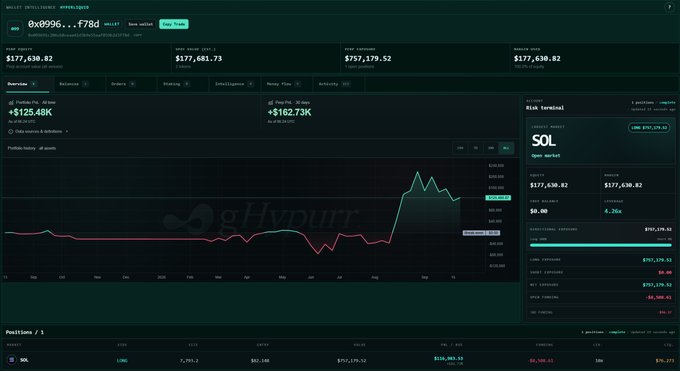This screenshot has height=371, width=680.
Task: Click the Risk terminal heading
Action: 545,108
